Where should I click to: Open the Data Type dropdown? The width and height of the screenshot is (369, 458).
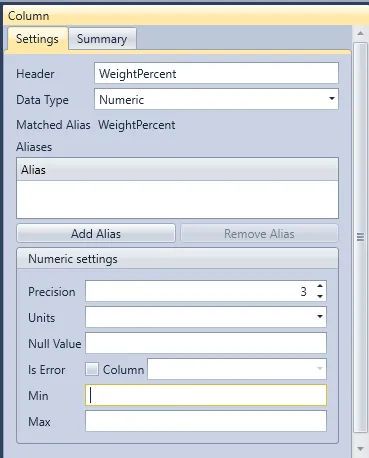[216, 99]
